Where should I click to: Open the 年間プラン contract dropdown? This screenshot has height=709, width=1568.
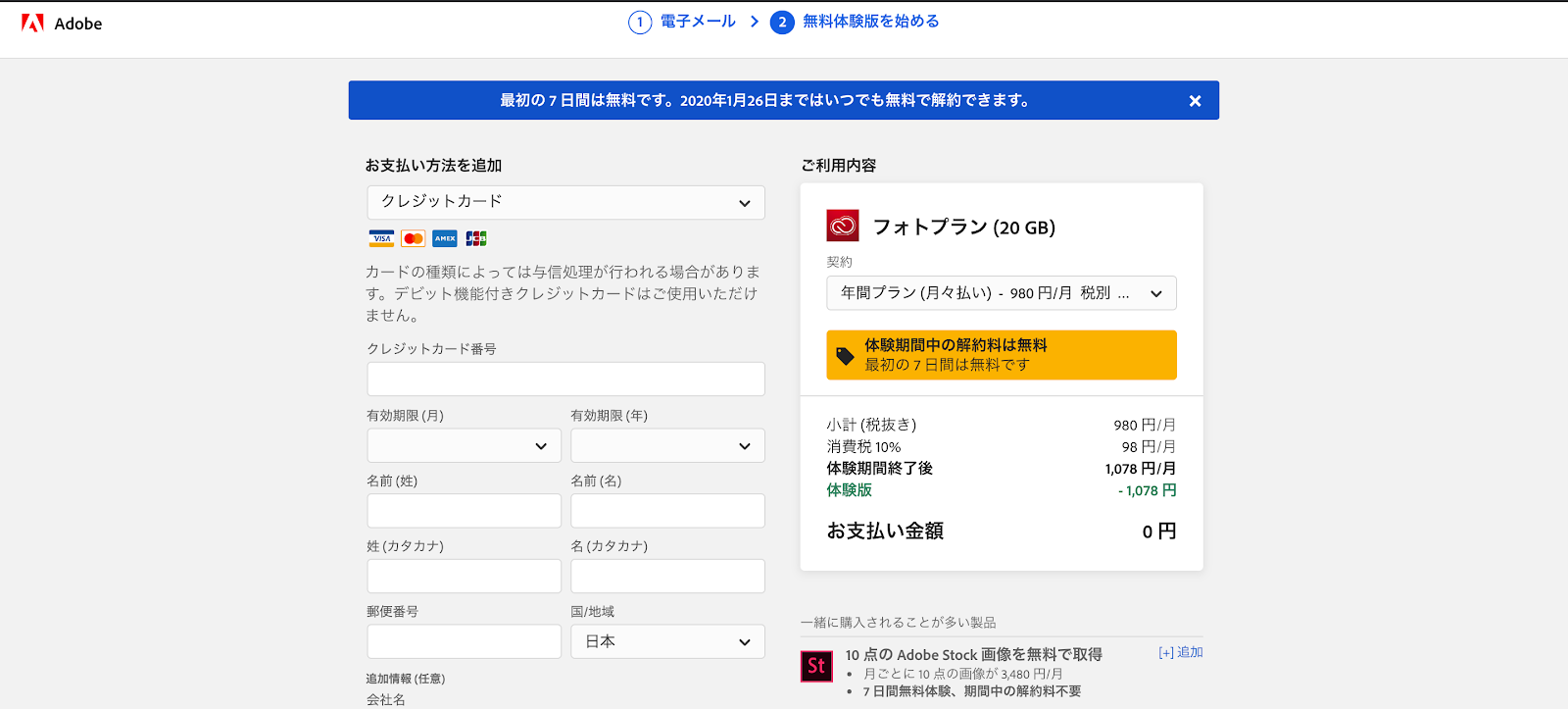[1002, 293]
